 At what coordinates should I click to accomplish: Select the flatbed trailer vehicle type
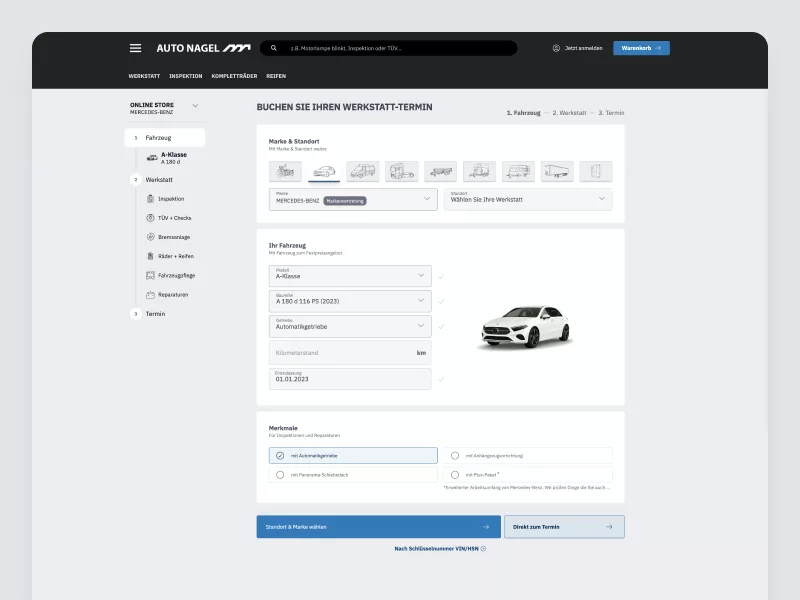click(440, 171)
